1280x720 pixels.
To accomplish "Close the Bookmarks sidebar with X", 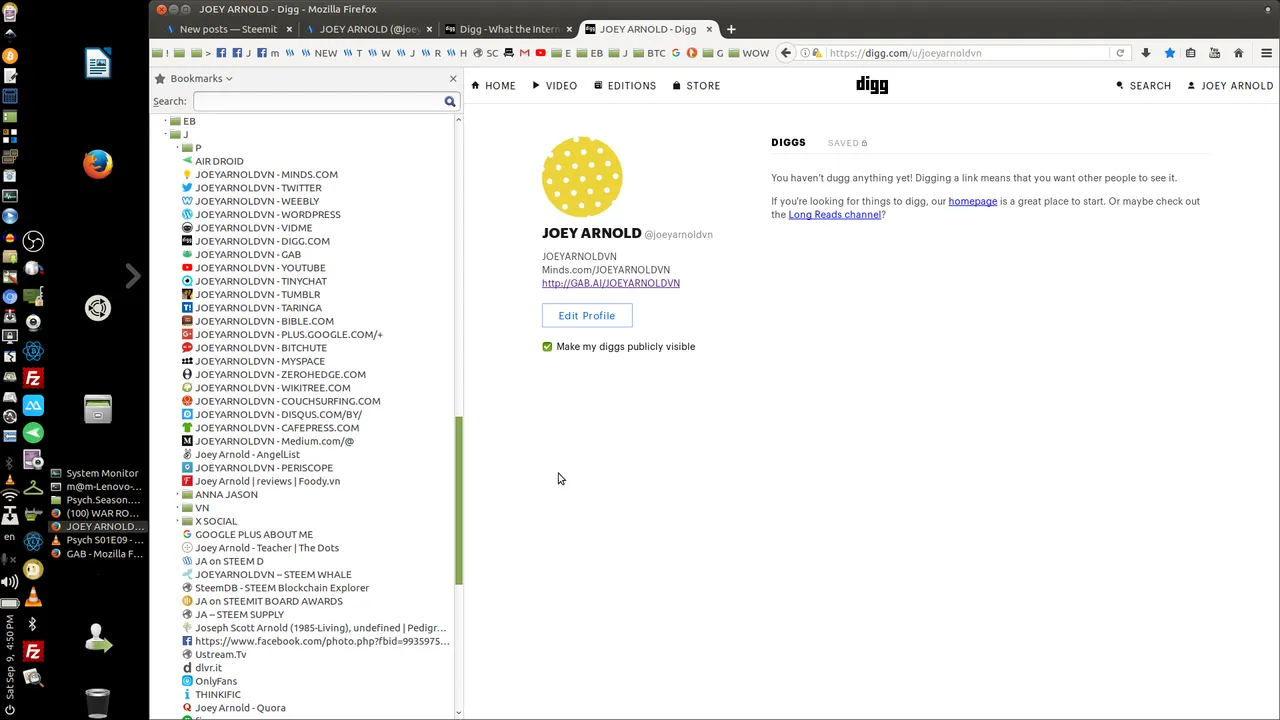I will pyautogui.click(x=453, y=78).
